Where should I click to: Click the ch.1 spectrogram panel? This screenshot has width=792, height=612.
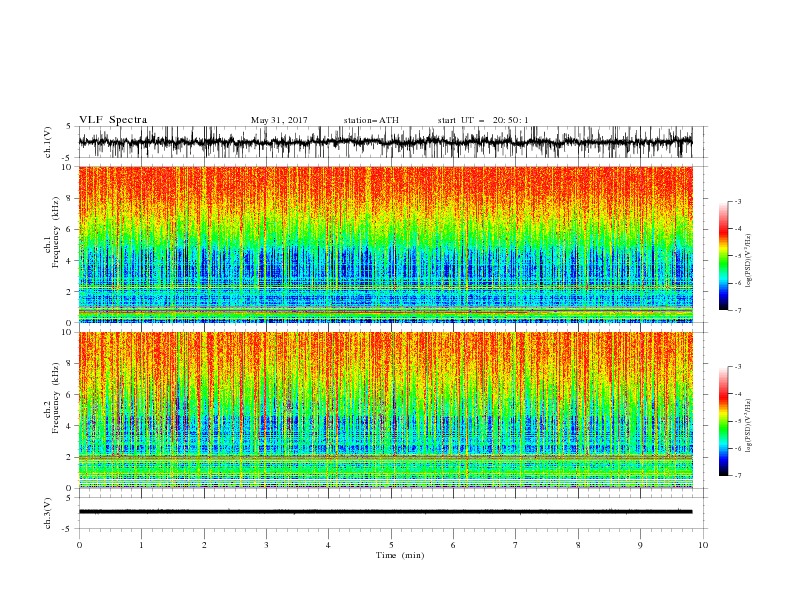click(x=385, y=244)
